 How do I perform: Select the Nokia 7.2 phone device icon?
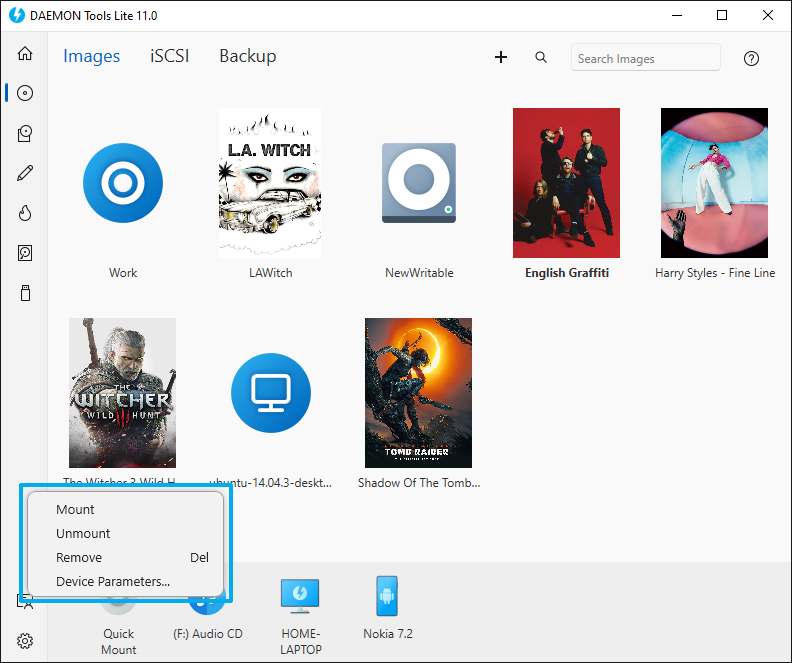[387, 596]
